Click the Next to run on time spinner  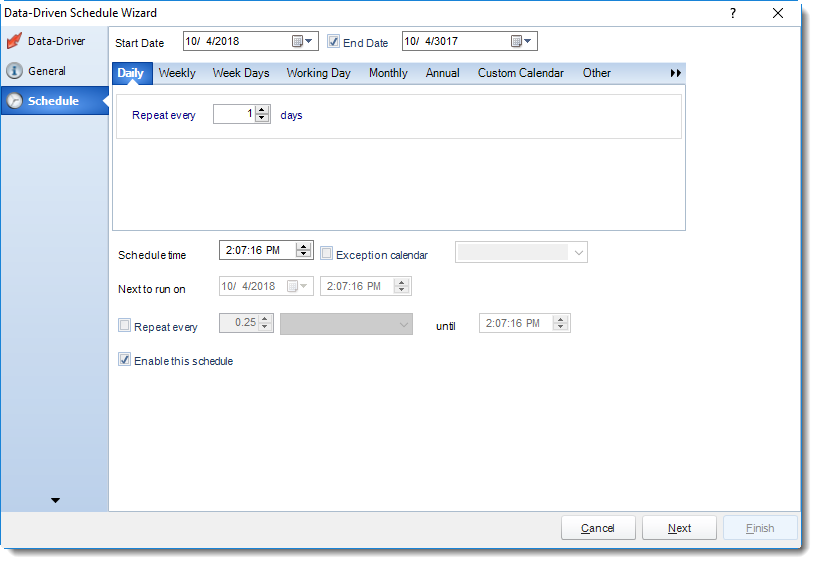pyautogui.click(x=401, y=286)
